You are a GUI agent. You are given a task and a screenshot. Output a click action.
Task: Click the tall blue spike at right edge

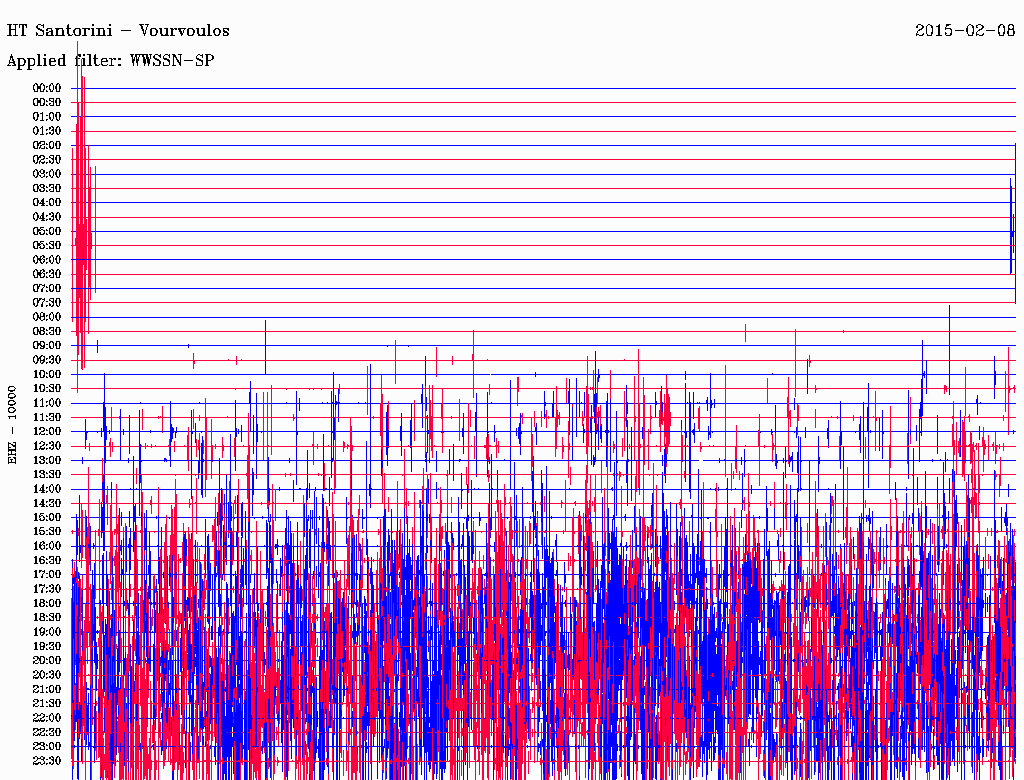[x=1012, y=225]
